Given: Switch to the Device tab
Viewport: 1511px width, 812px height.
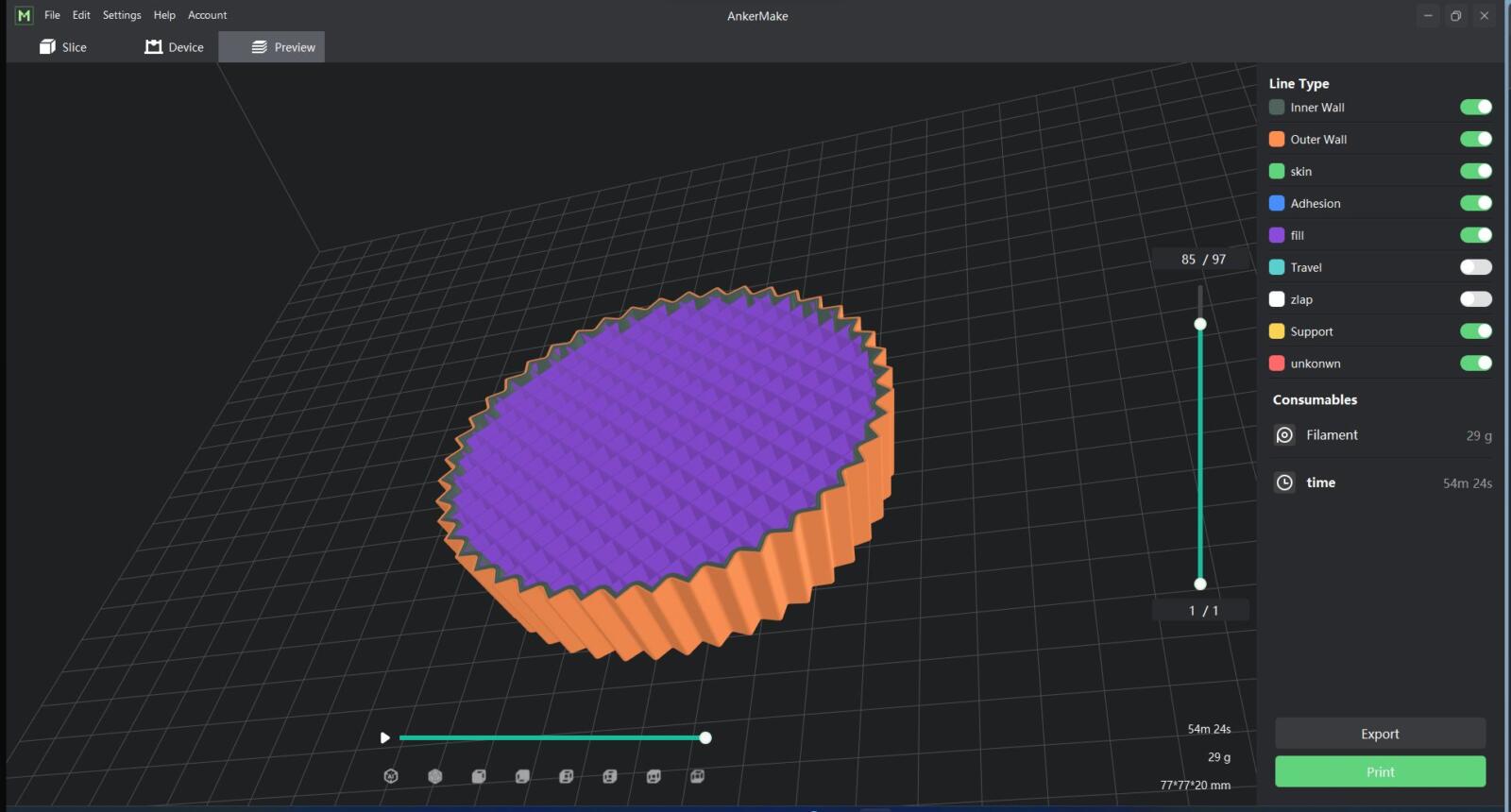Looking at the screenshot, I should 174,47.
